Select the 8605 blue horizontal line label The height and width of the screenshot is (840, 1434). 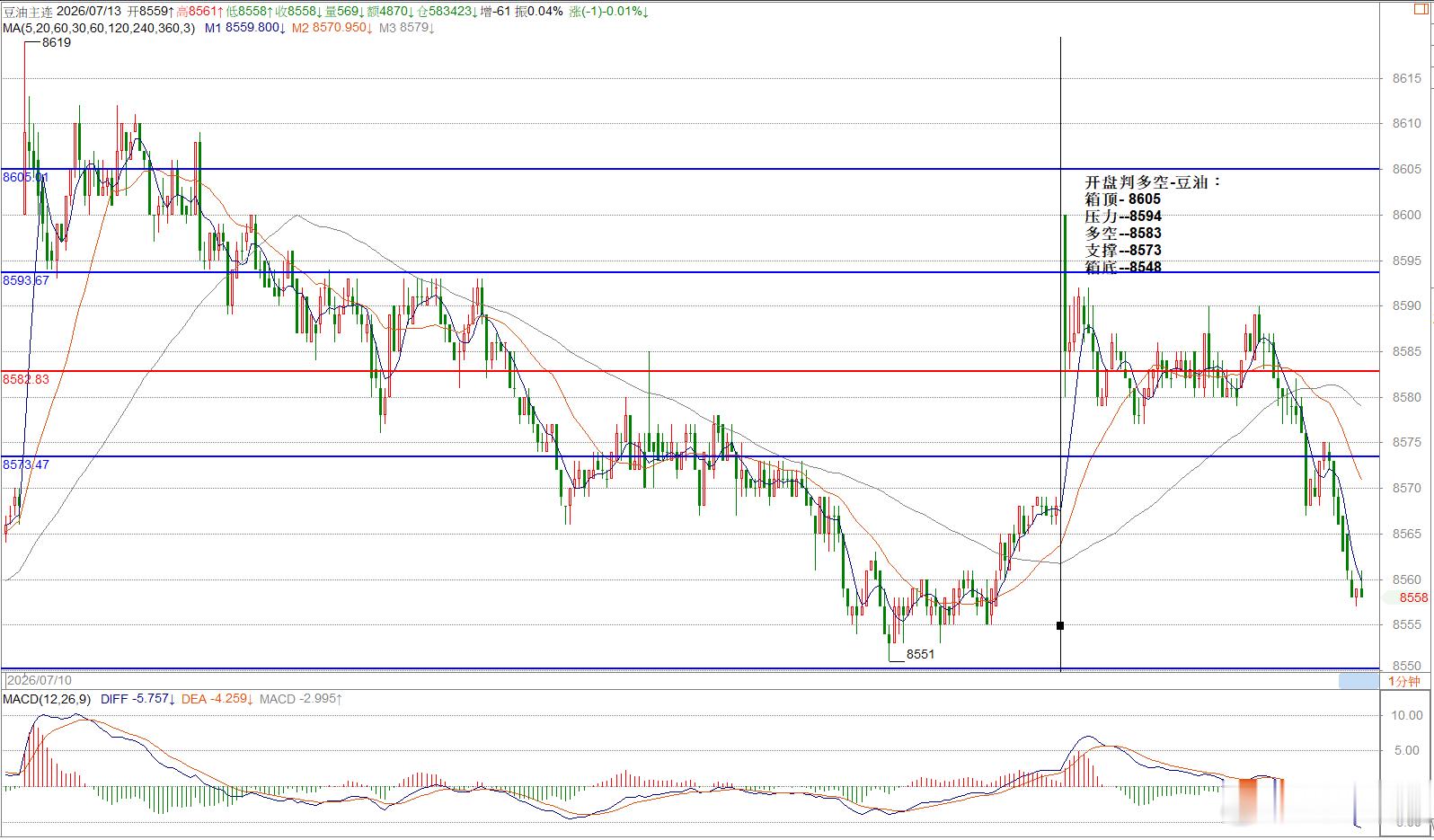(x=25, y=177)
